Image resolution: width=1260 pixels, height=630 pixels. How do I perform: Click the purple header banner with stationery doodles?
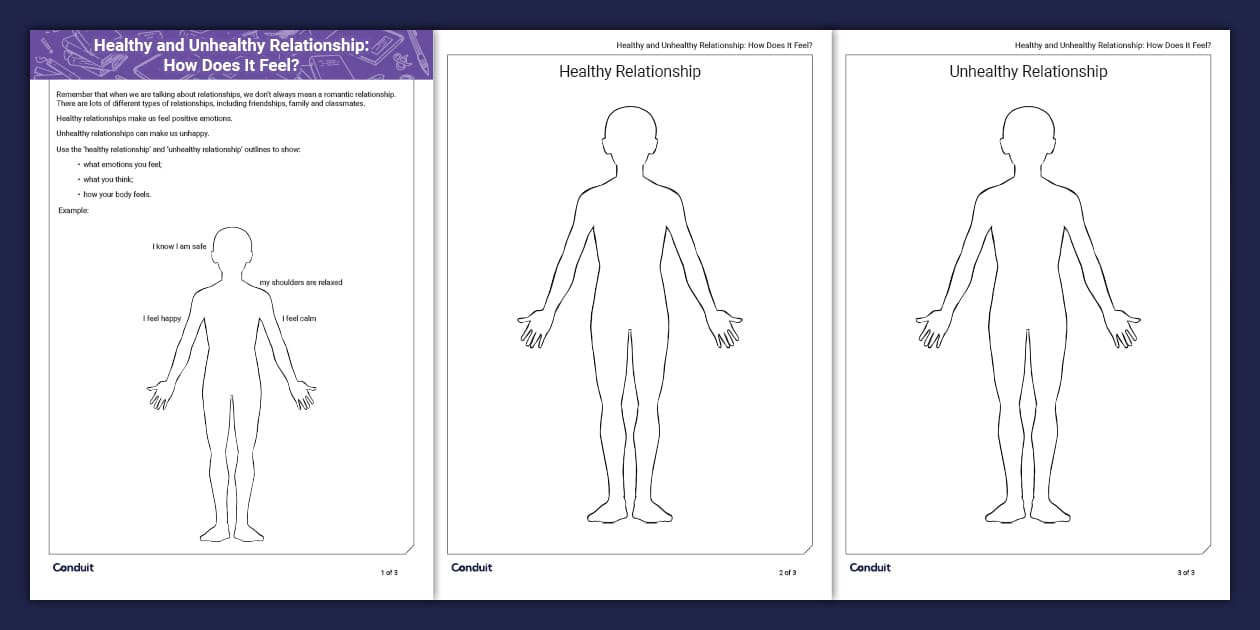(232, 55)
